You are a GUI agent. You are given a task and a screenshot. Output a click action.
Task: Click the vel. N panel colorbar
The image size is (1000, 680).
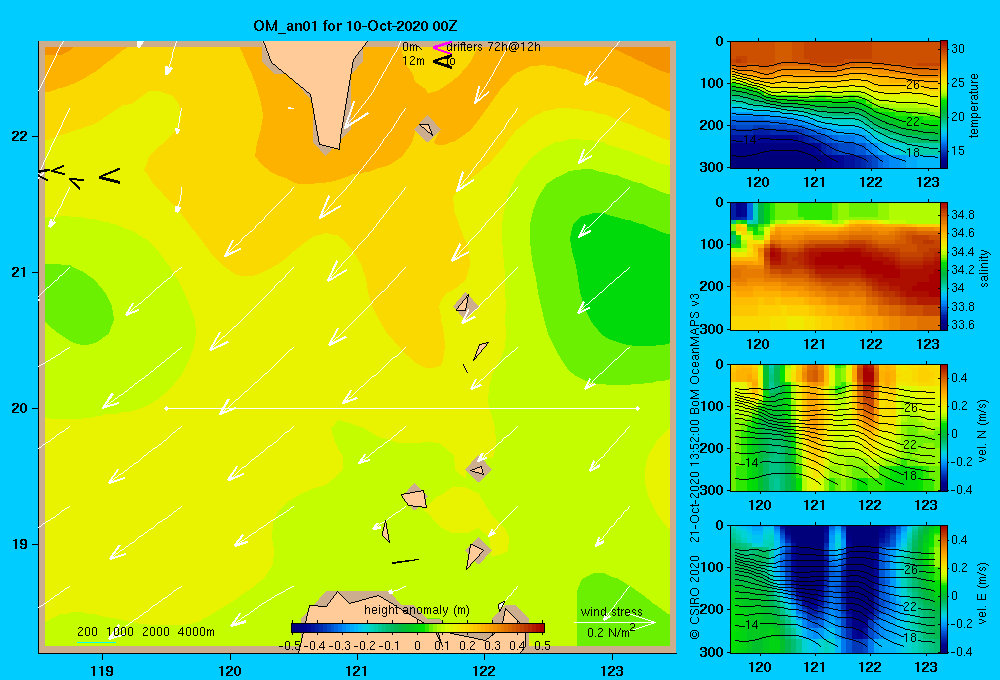point(944,427)
